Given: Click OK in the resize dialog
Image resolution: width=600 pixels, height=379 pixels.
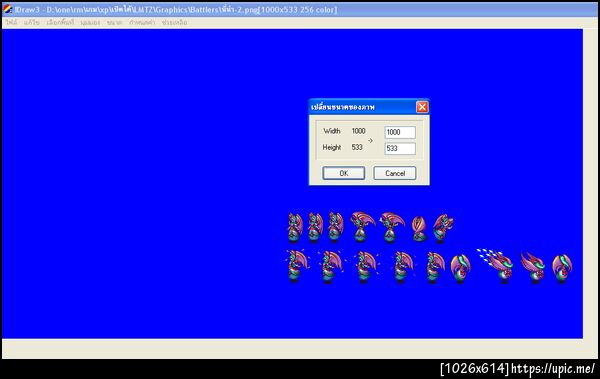Looking at the screenshot, I should (344, 173).
